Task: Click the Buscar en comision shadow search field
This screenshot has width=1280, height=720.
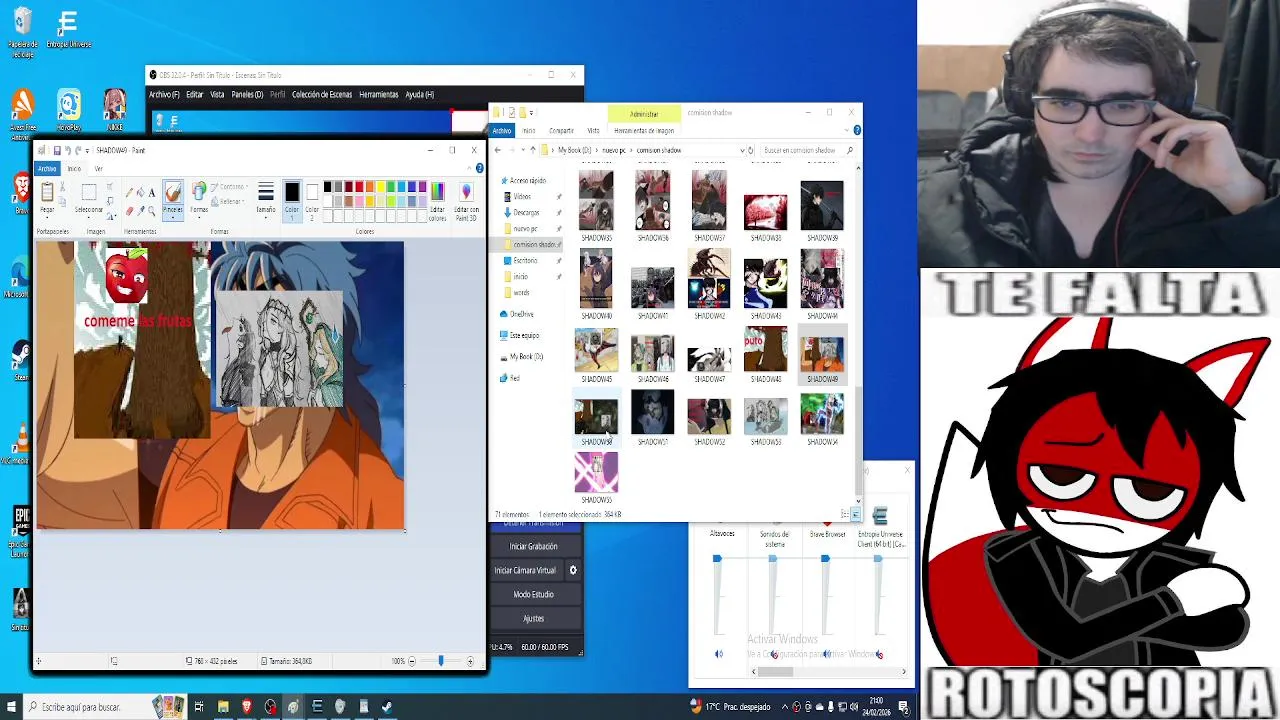Action: tap(808, 150)
